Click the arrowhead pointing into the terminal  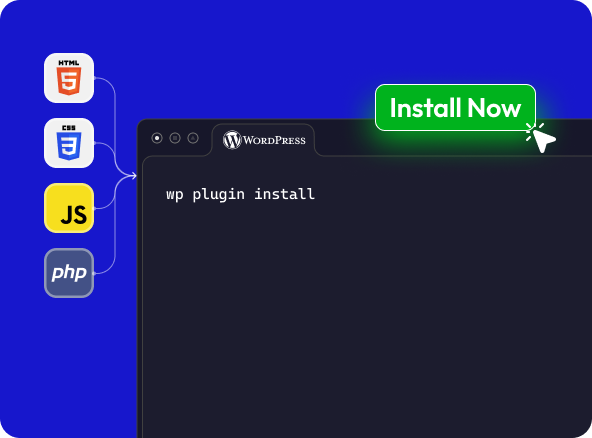click(133, 176)
